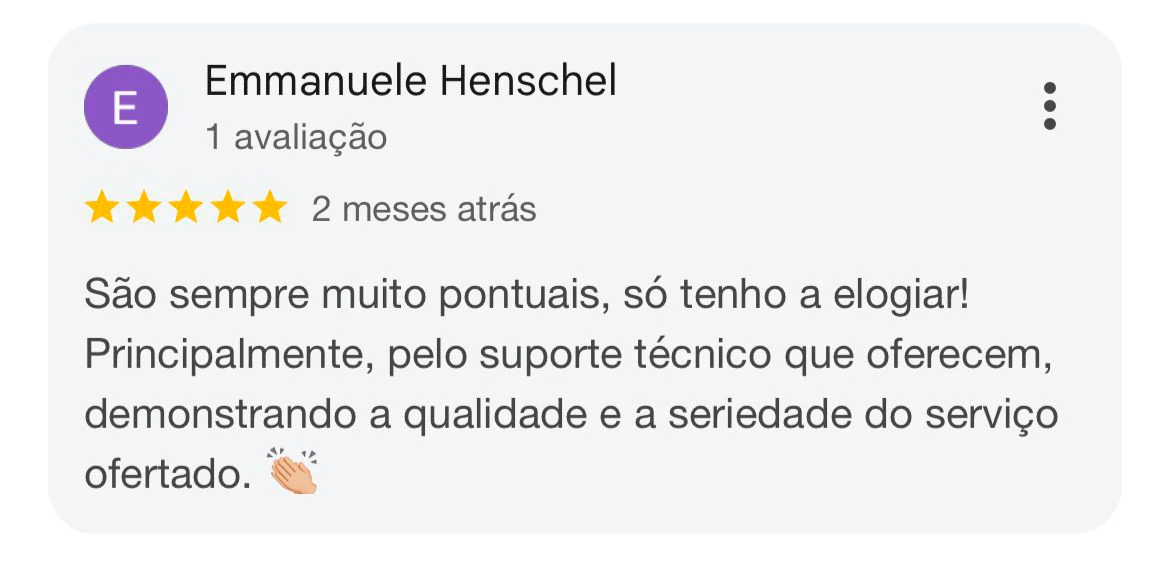Click the line "São sempre muito pontuais"
This screenshot has height=573, width=1170.
[x=342, y=295]
